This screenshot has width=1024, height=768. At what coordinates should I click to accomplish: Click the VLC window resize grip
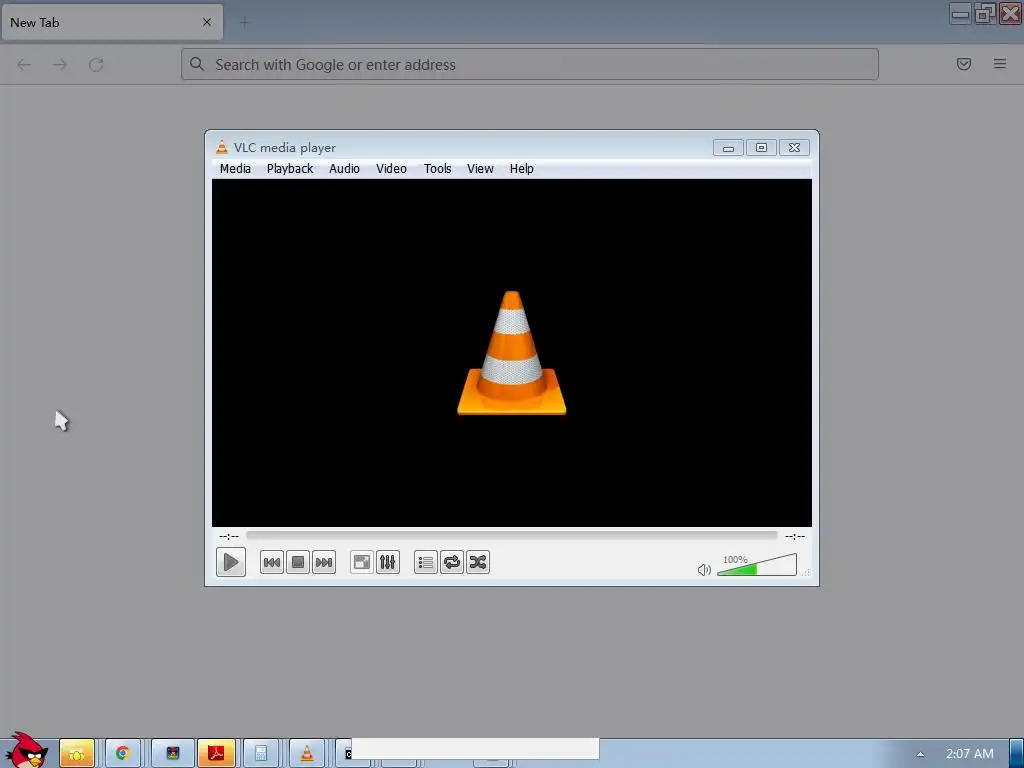pos(807,572)
